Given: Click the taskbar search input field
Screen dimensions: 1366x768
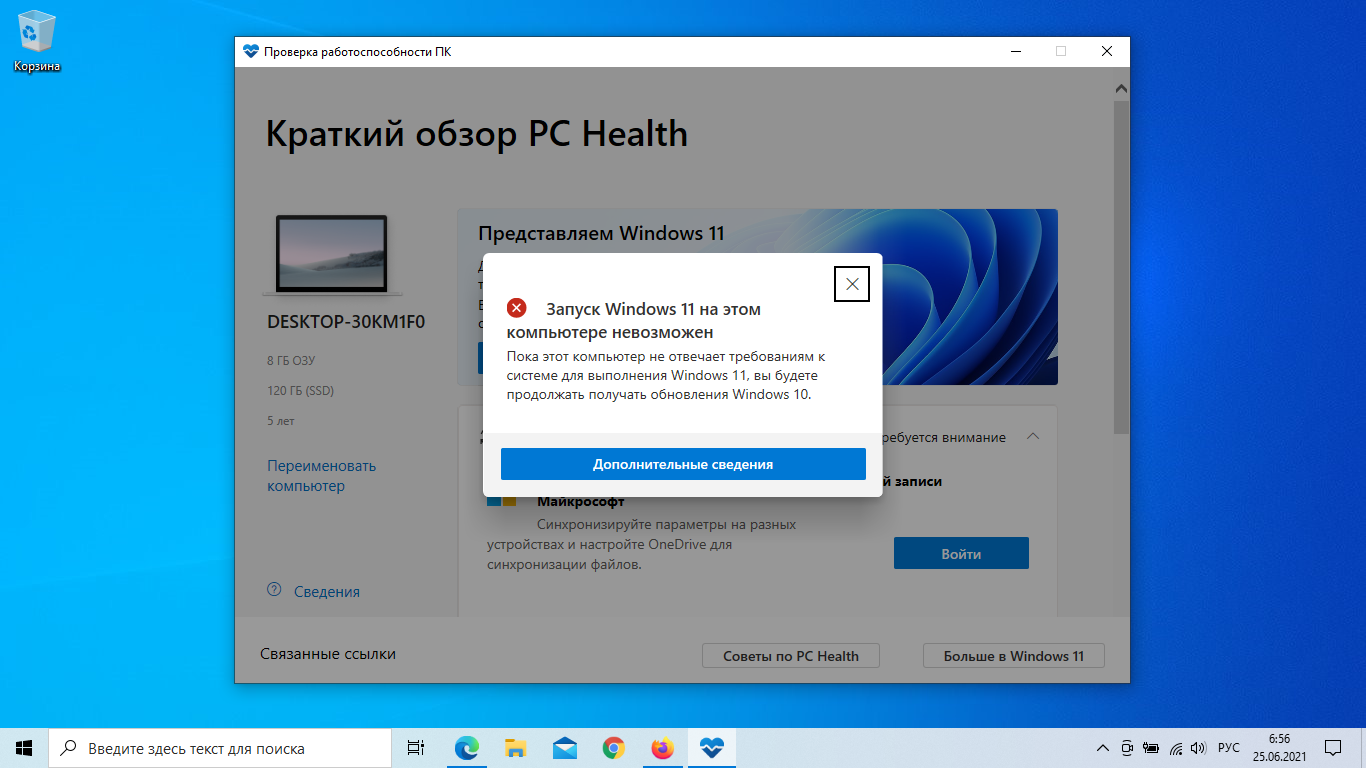Looking at the screenshot, I should [x=220, y=748].
